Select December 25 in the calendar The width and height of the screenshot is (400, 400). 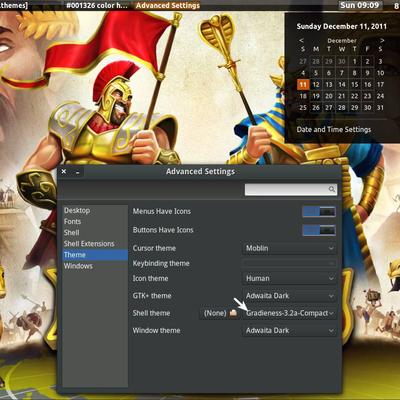pyautogui.click(x=303, y=107)
